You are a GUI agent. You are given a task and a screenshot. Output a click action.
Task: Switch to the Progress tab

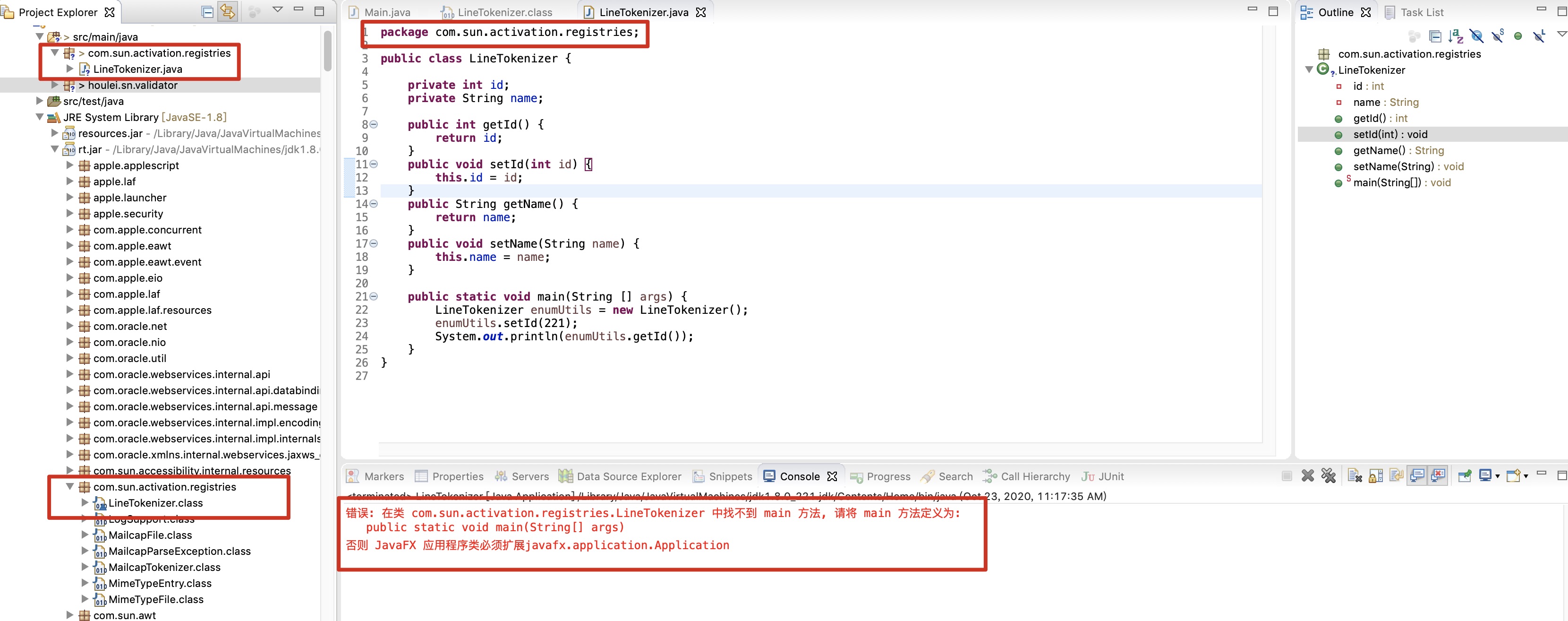[x=880, y=476]
